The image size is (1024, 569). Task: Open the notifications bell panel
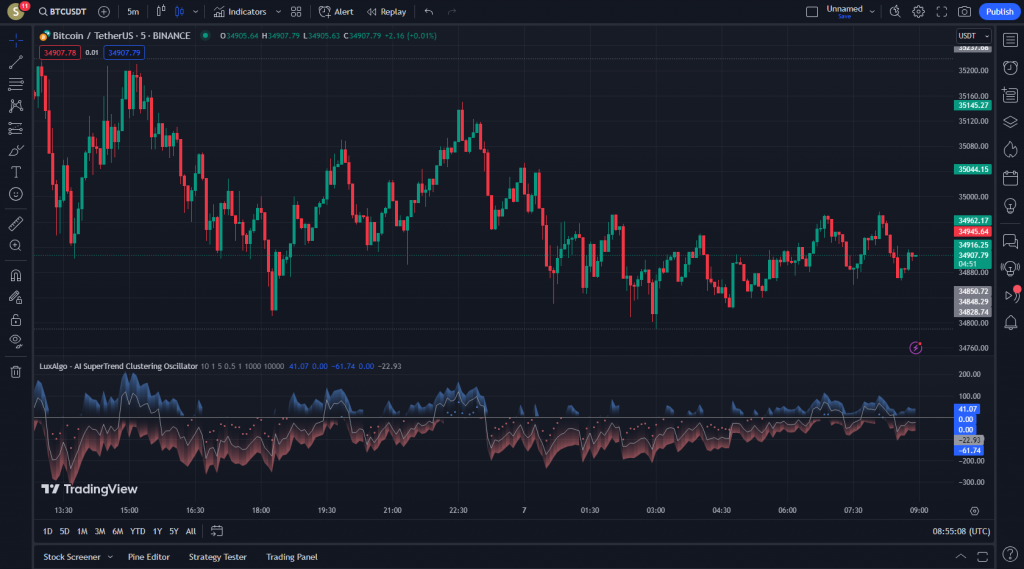click(1010, 322)
